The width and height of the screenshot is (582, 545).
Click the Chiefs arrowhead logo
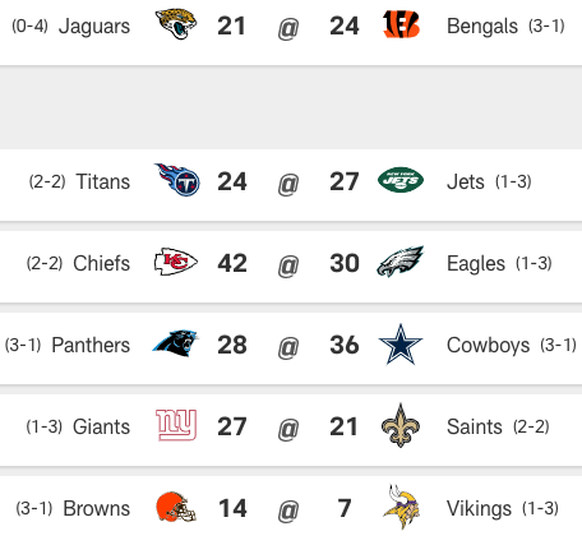pyautogui.click(x=176, y=262)
